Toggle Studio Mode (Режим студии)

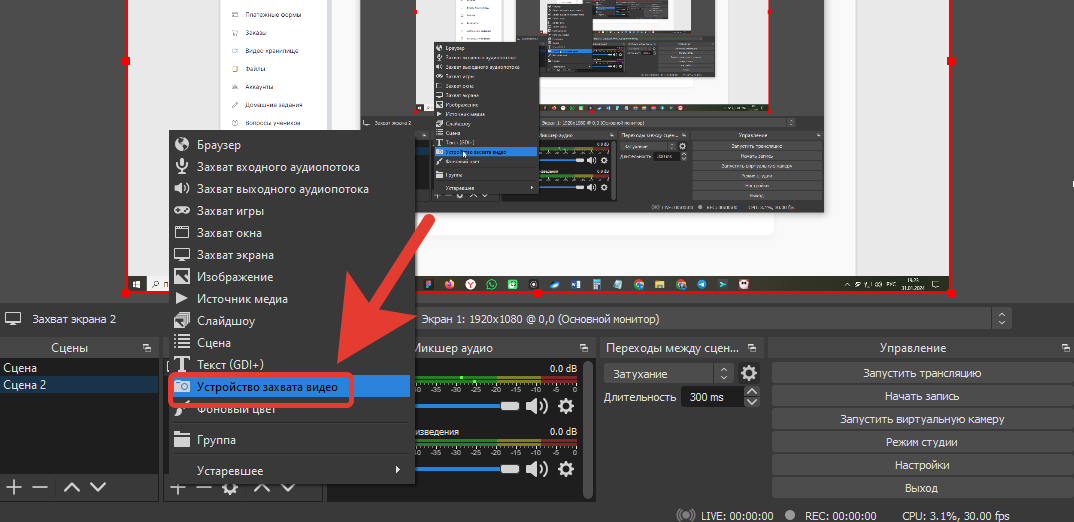[x=921, y=442]
